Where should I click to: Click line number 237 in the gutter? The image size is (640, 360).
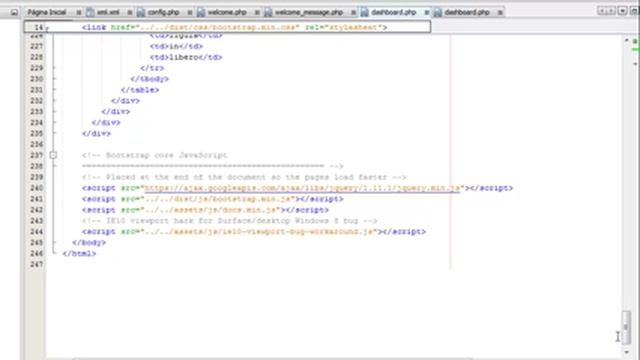tap(36, 155)
